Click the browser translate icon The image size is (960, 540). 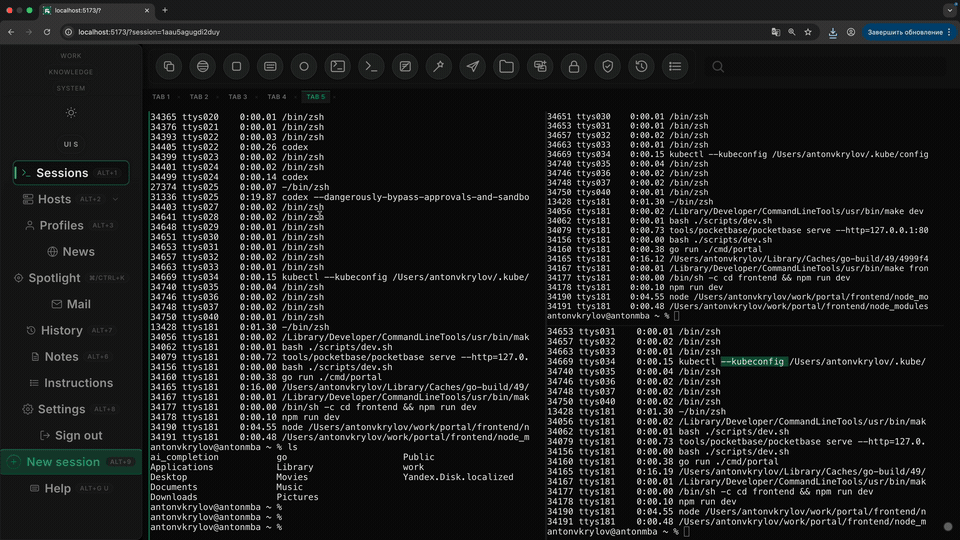776,32
